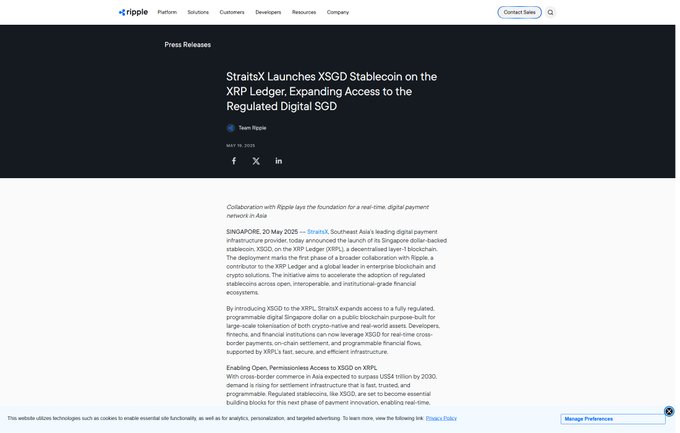Click Manage Preferences button

tap(612, 419)
